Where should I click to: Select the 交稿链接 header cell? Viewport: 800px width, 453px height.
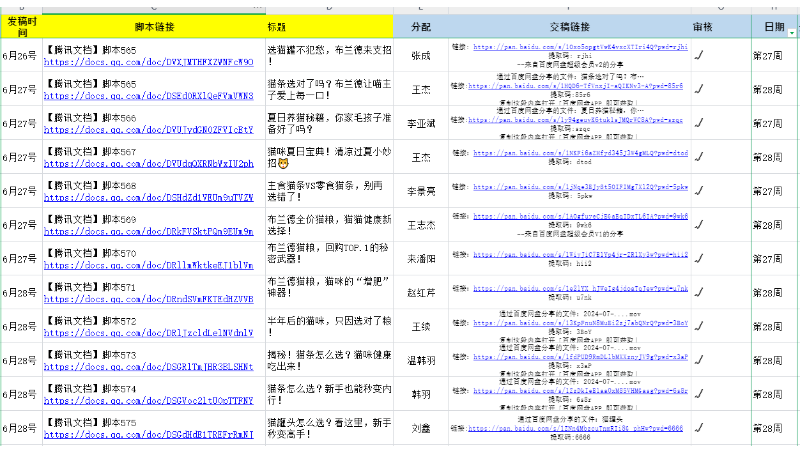569,27
